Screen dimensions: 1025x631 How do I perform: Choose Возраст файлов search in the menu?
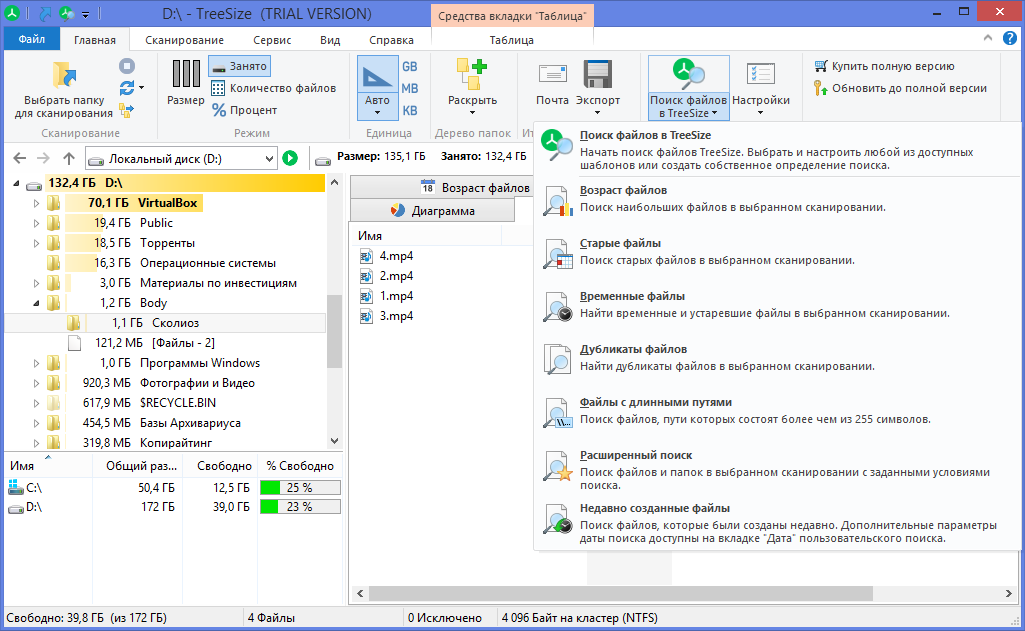(x=778, y=199)
